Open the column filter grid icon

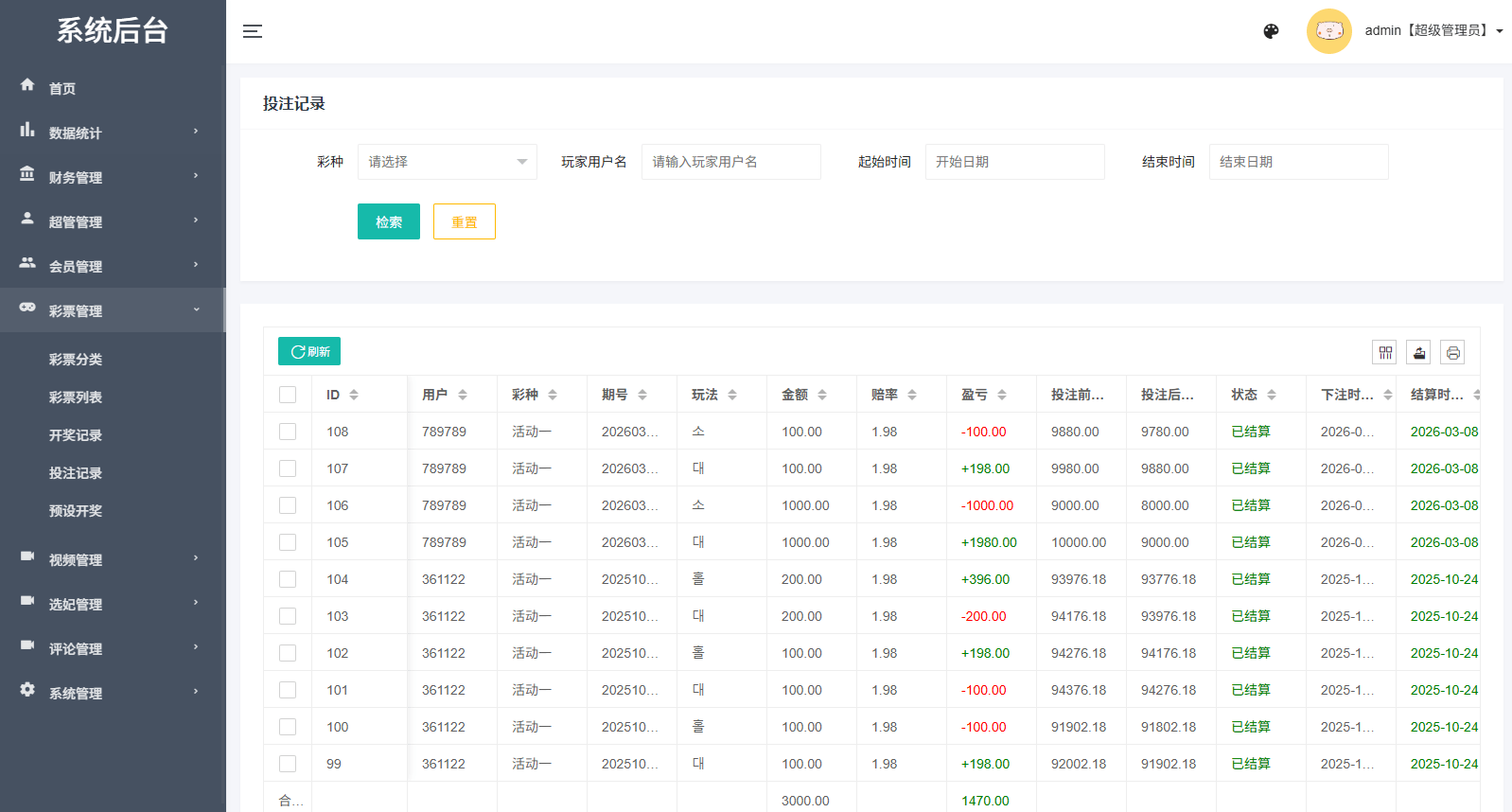pyautogui.click(x=1385, y=353)
